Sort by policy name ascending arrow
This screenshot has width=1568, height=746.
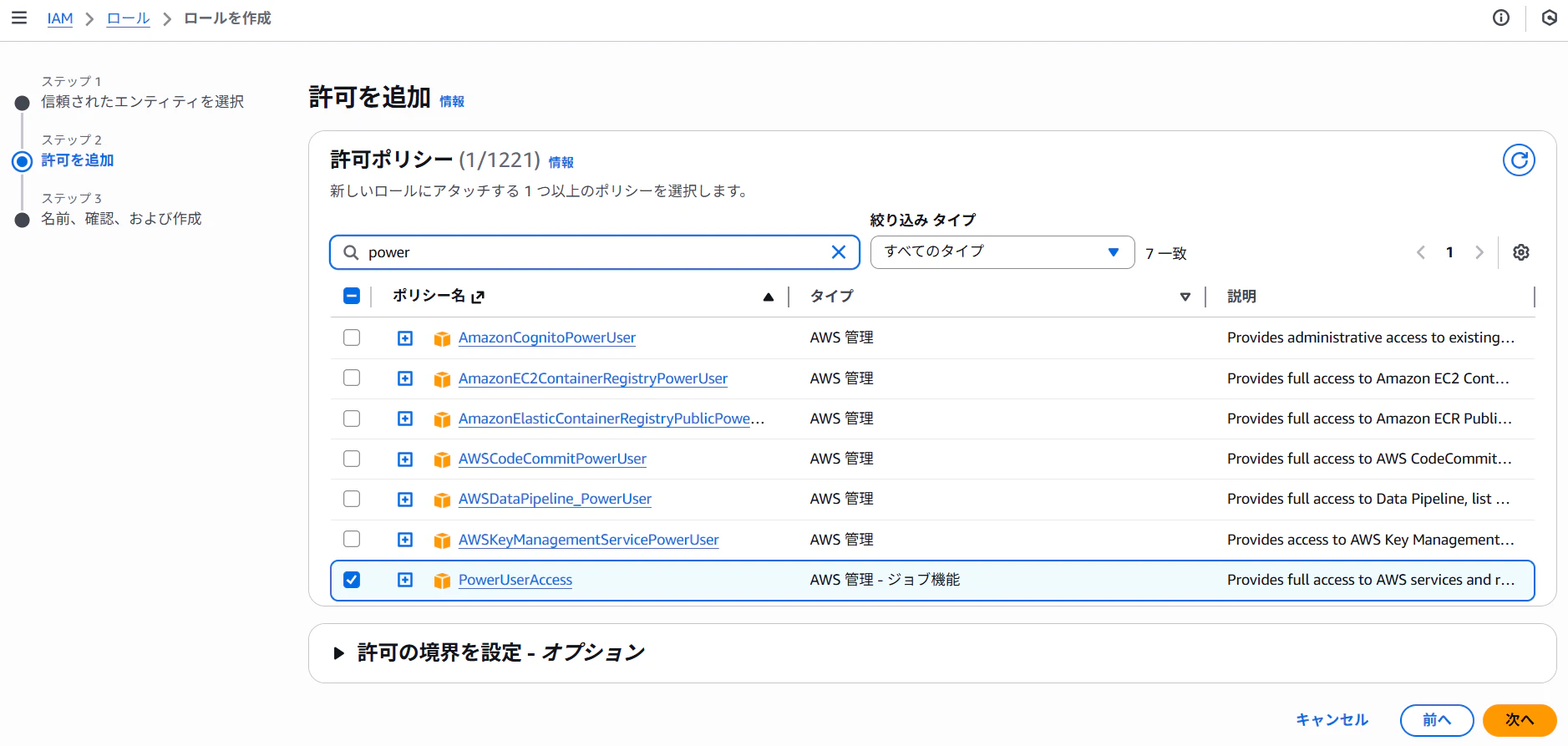pos(769,297)
